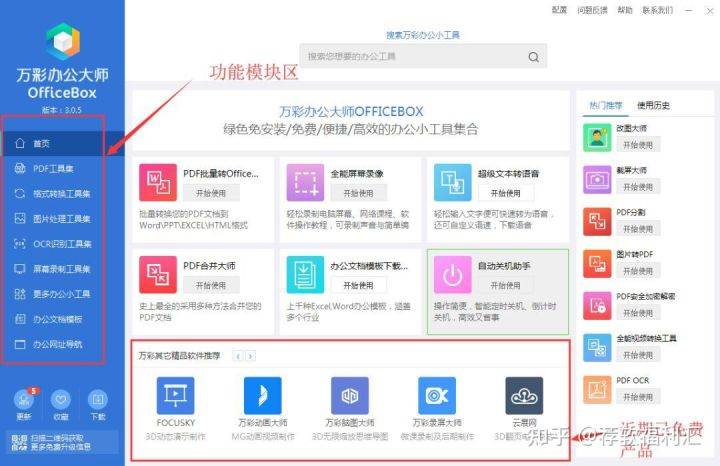The width and height of the screenshot is (720, 466).
Task: Click the 全能视频转换工具 icon
Action: coord(597,348)
